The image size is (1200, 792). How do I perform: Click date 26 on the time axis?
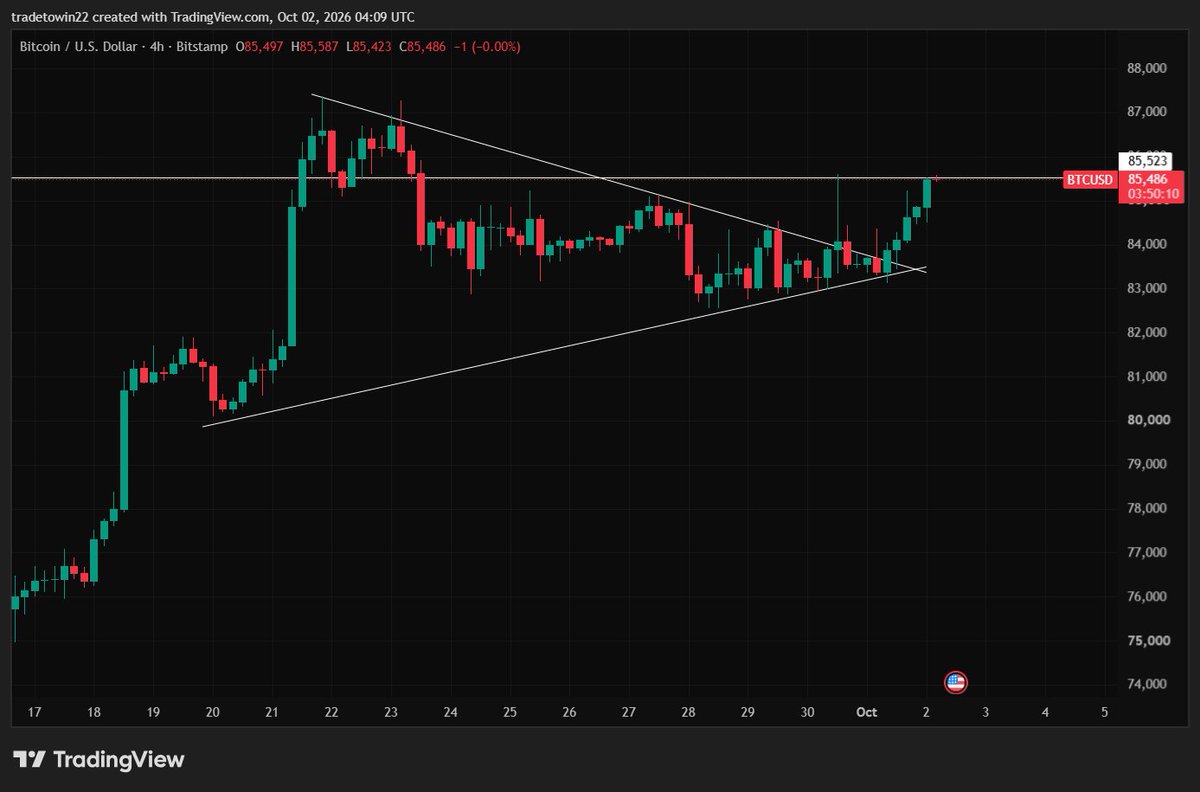(x=569, y=712)
